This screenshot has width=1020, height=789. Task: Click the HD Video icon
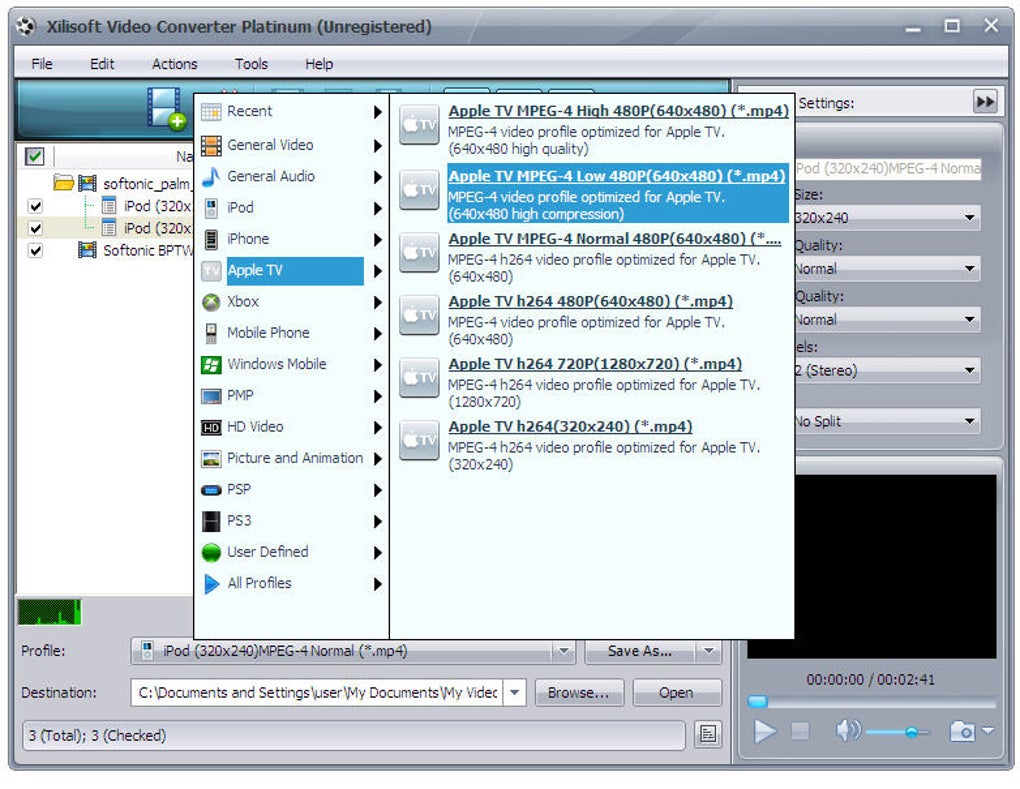tap(211, 427)
